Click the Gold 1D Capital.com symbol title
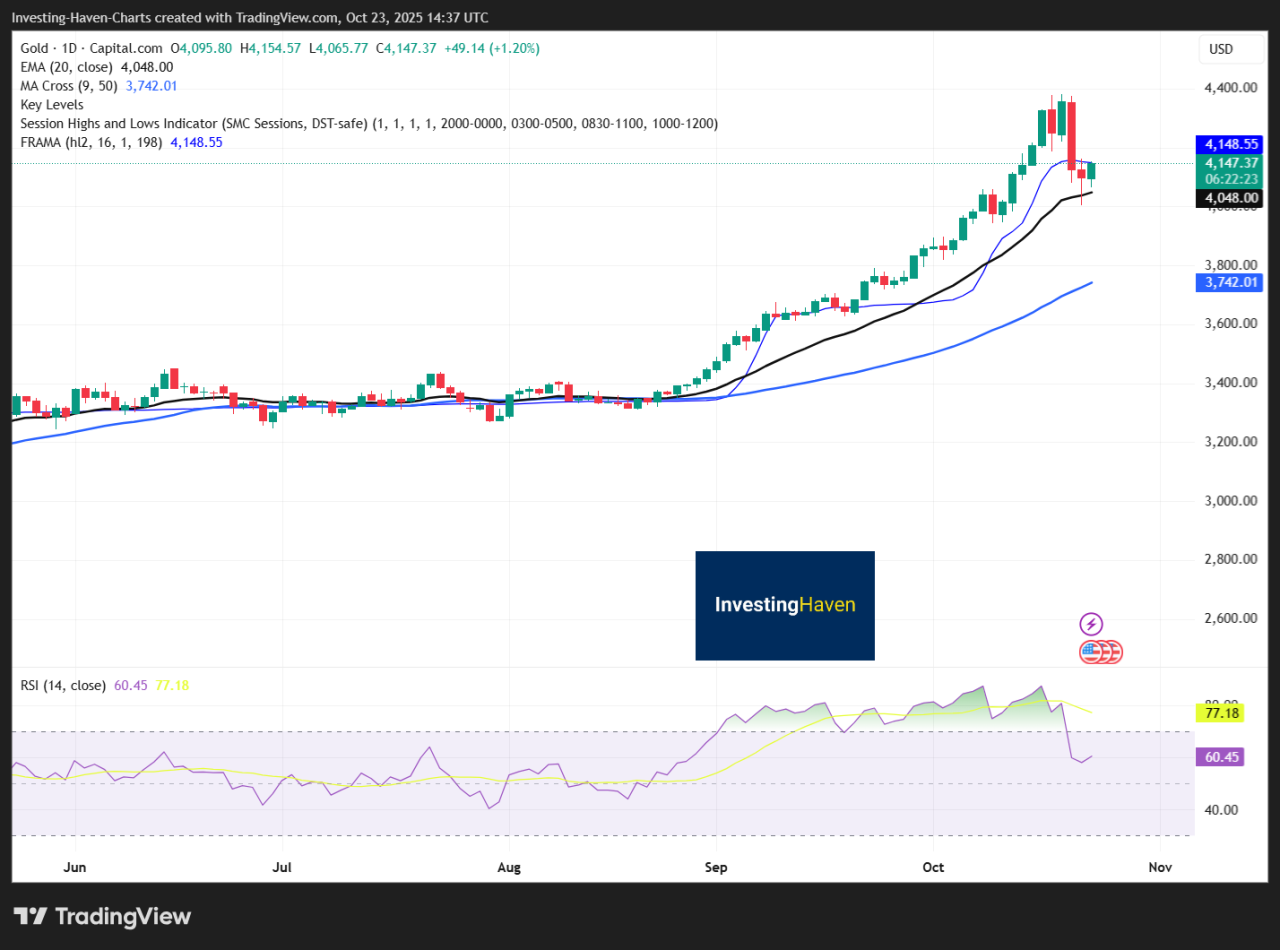Image resolution: width=1280 pixels, height=950 pixels. pos(92,48)
